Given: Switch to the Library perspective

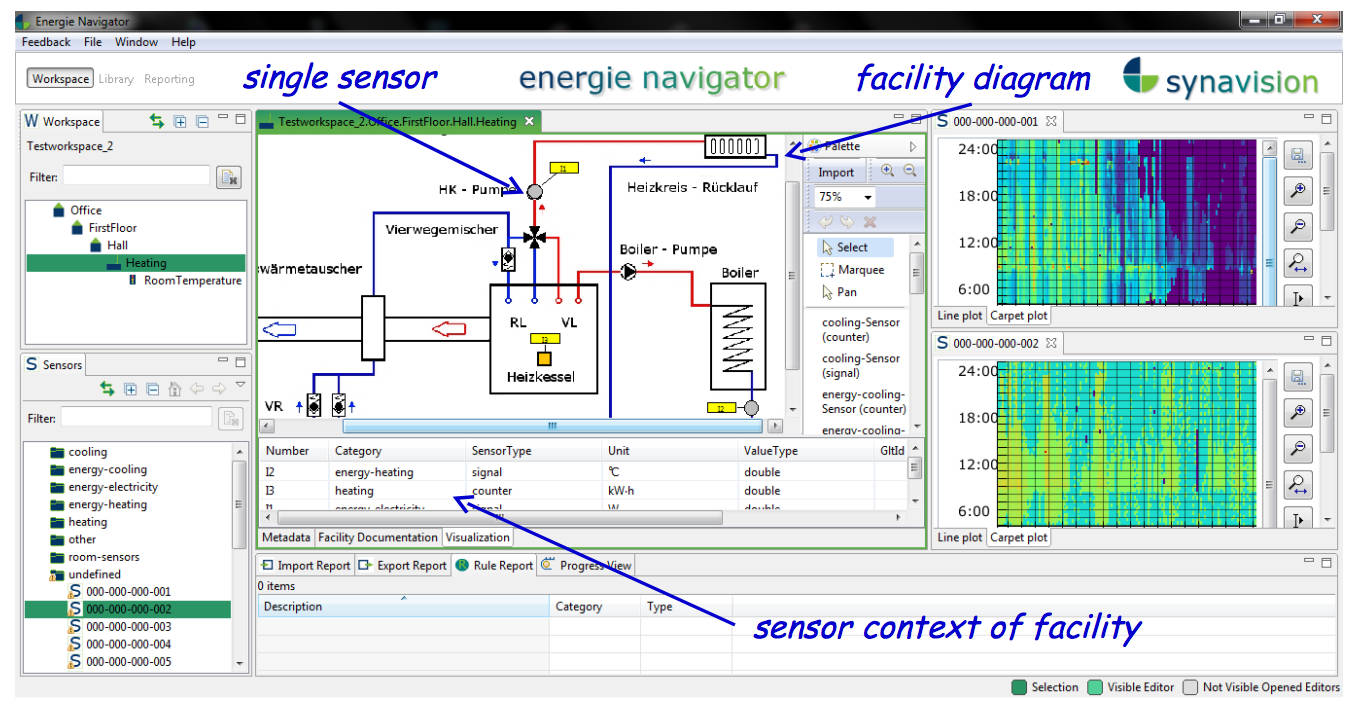Looking at the screenshot, I should [116, 79].
